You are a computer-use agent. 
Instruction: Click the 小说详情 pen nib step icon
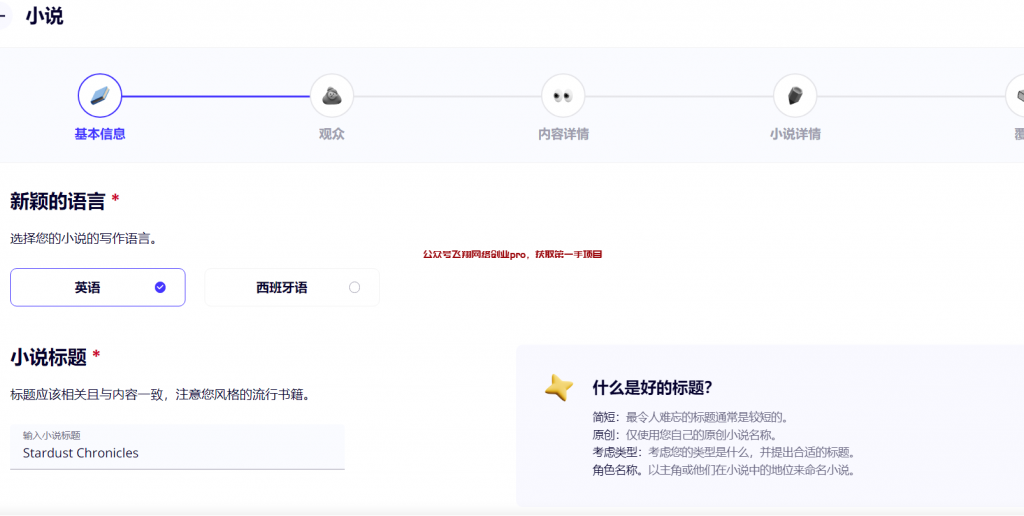tap(795, 96)
